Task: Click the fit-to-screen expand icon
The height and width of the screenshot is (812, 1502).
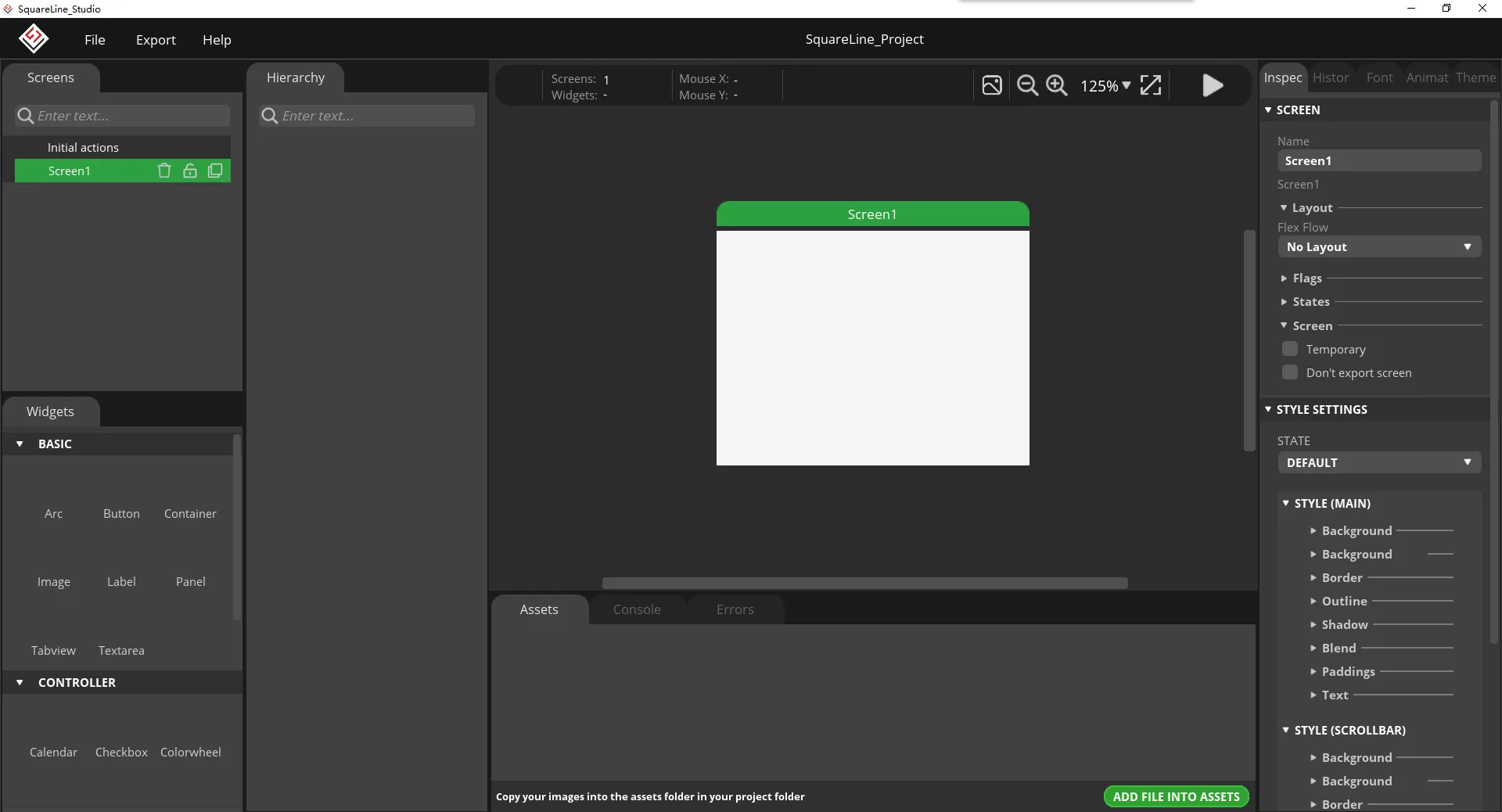Action: coord(1151,85)
